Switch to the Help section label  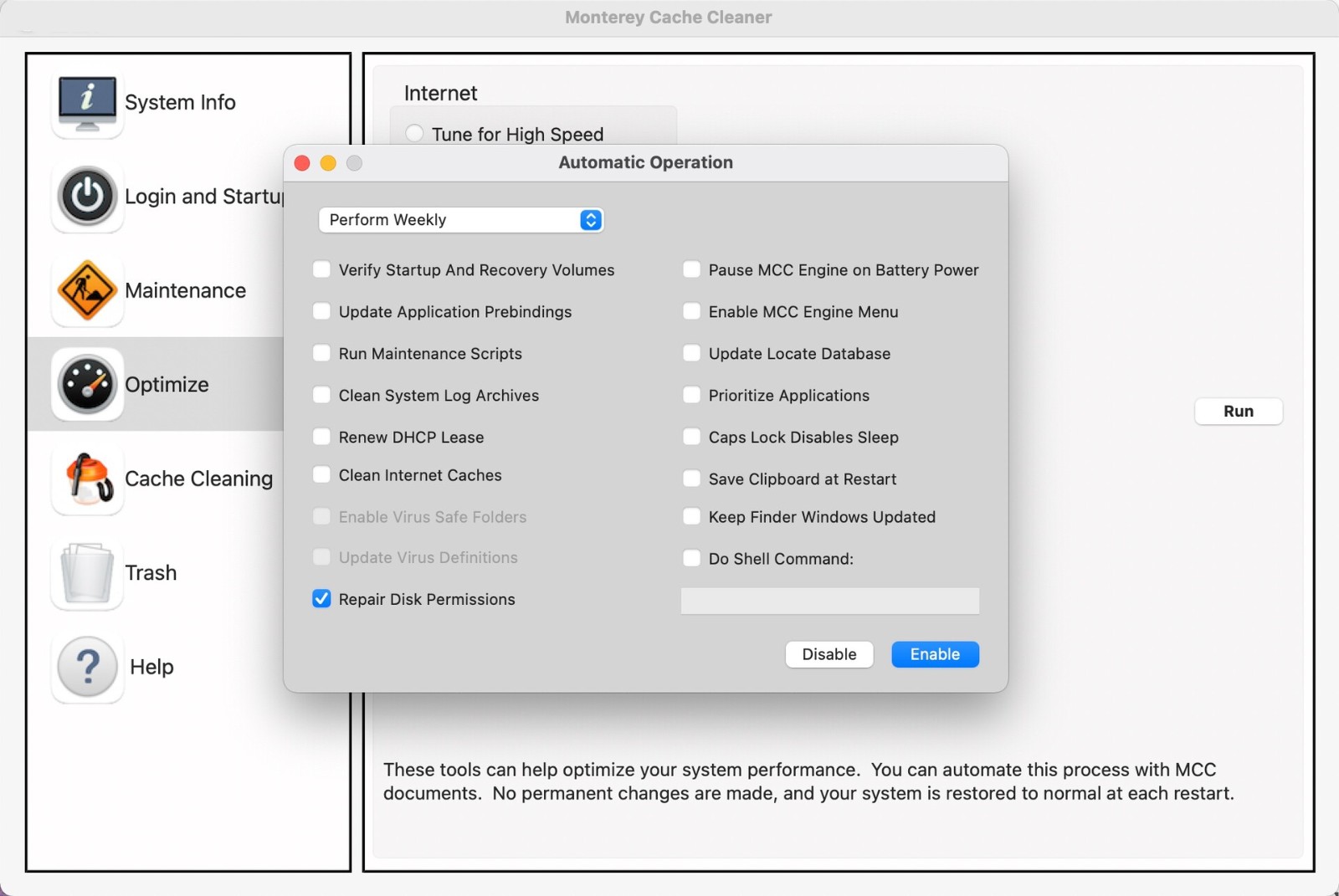[151, 667]
